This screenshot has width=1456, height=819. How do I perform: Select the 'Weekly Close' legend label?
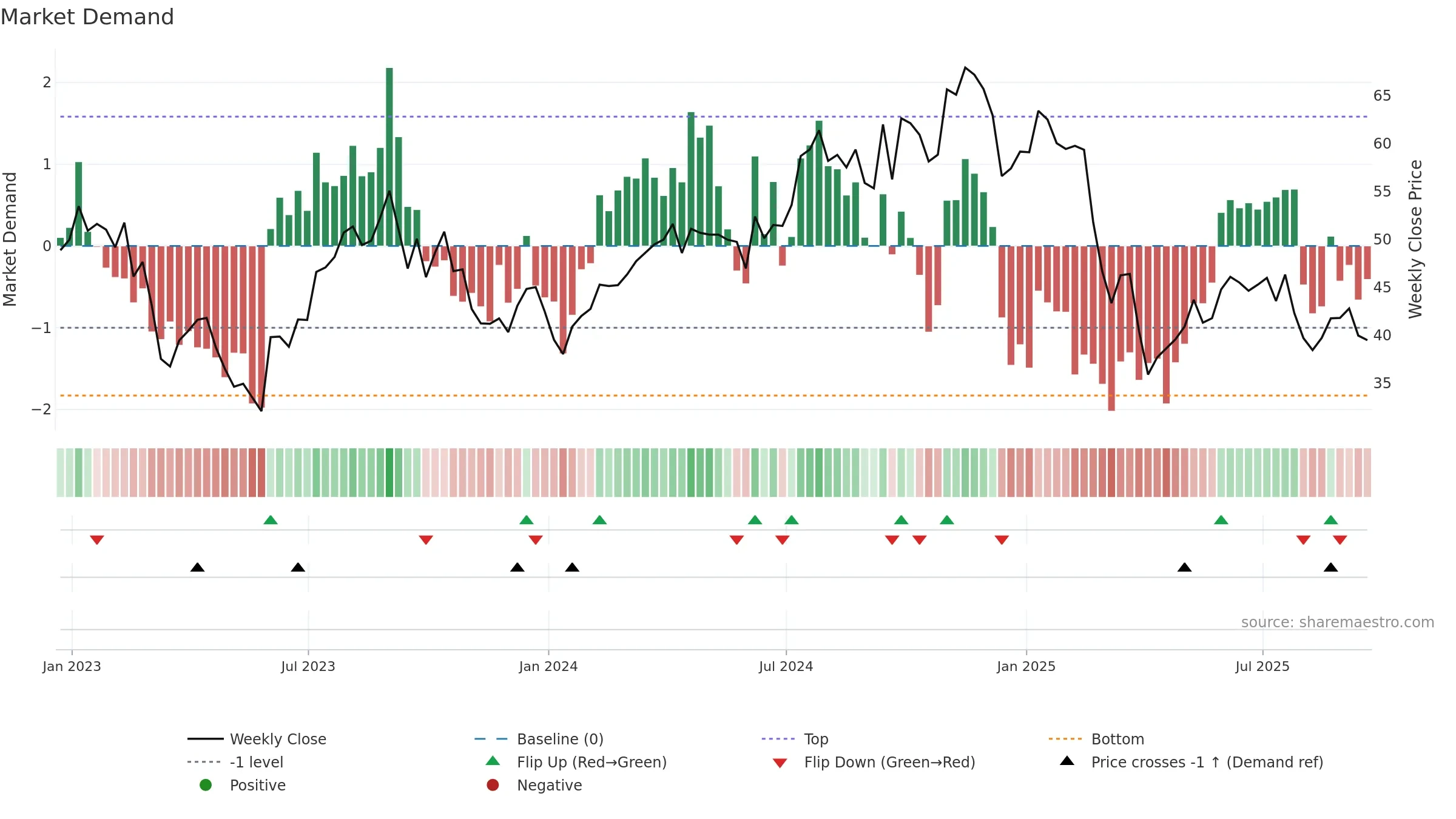[278, 739]
